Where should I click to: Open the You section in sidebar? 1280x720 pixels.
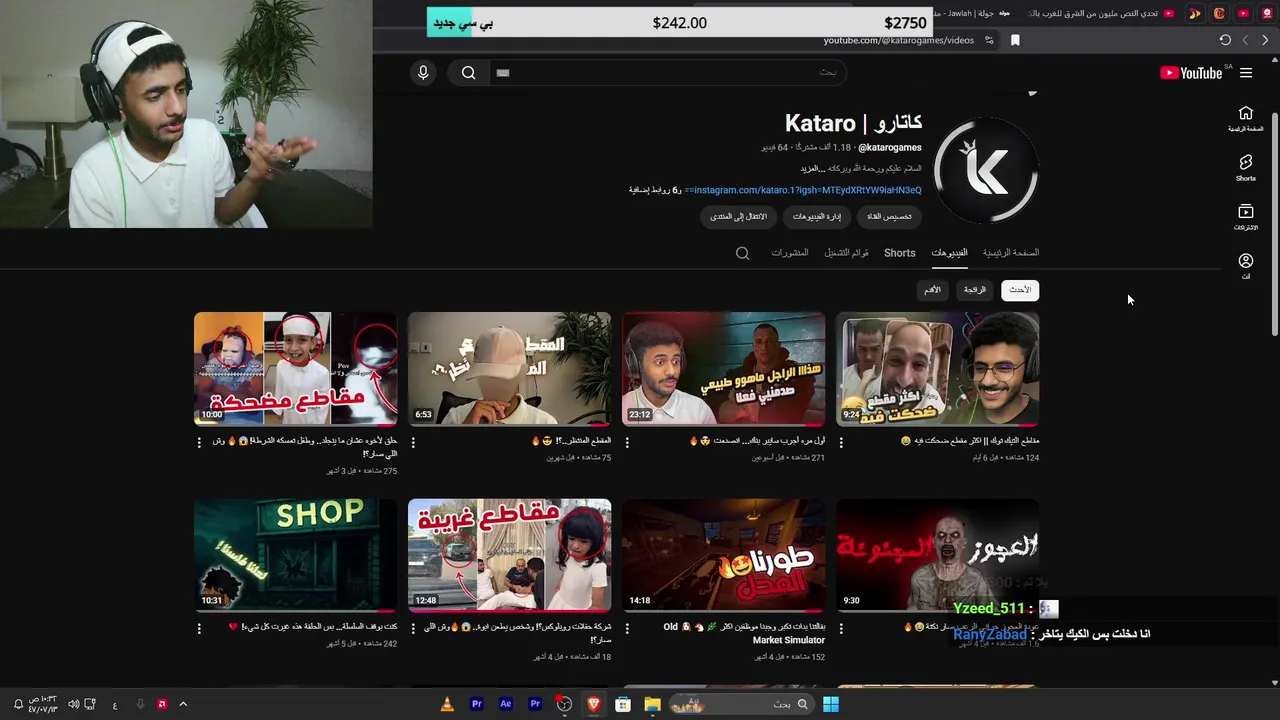pyautogui.click(x=1245, y=266)
